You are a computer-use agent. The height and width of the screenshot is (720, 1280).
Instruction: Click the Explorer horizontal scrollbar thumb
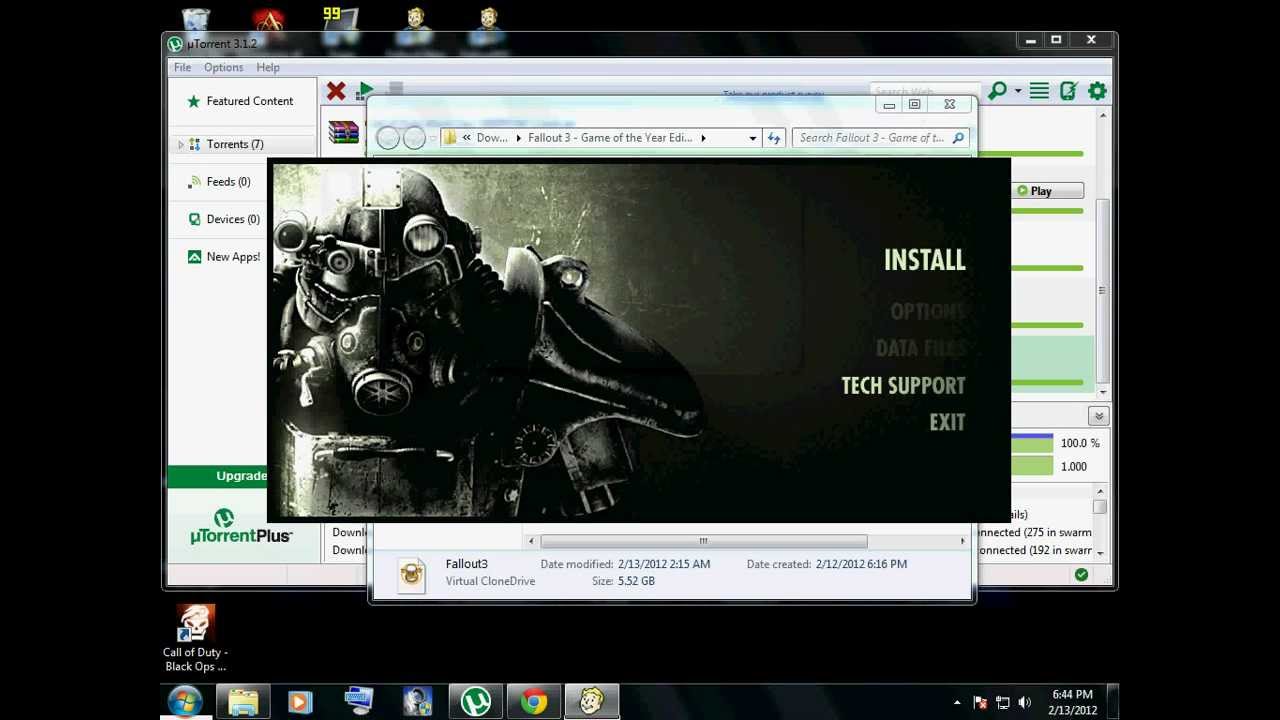coord(704,541)
